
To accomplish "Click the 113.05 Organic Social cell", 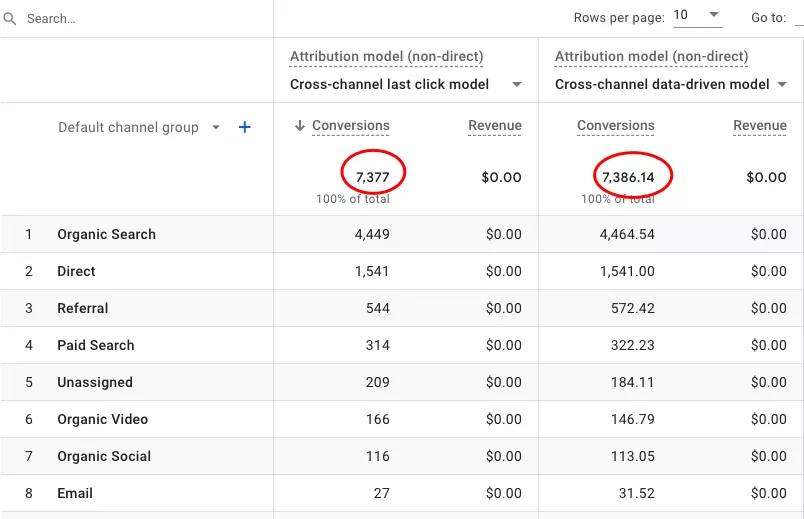I will (633, 456).
